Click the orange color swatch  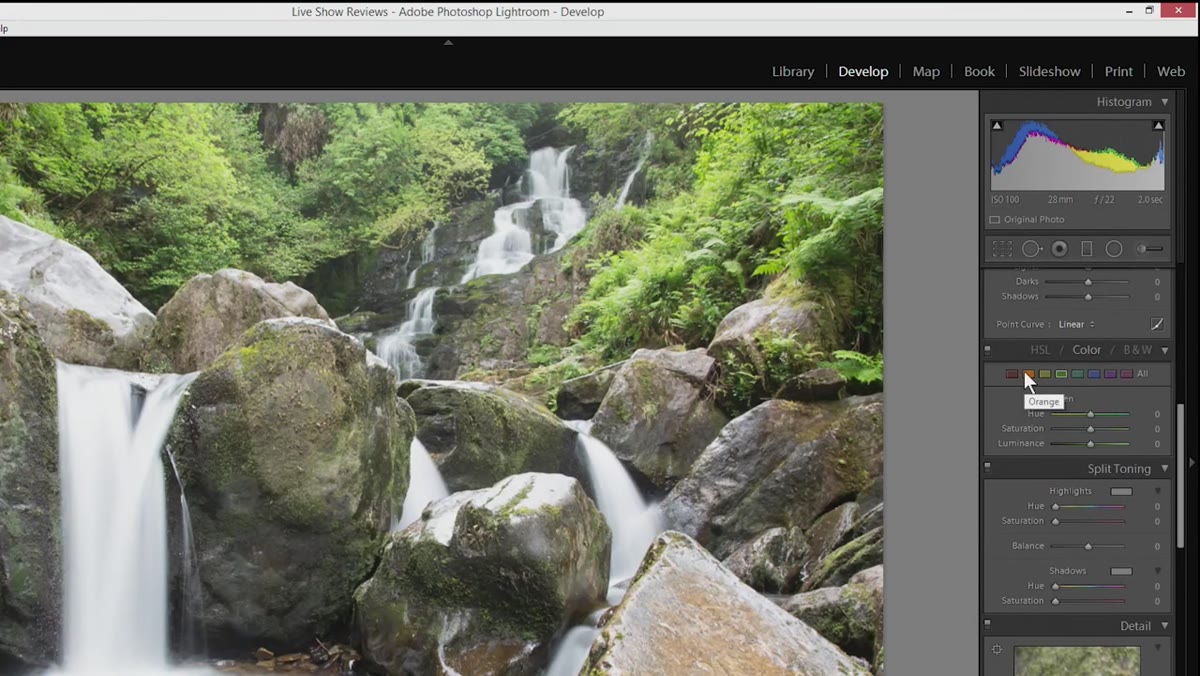pos(1028,374)
